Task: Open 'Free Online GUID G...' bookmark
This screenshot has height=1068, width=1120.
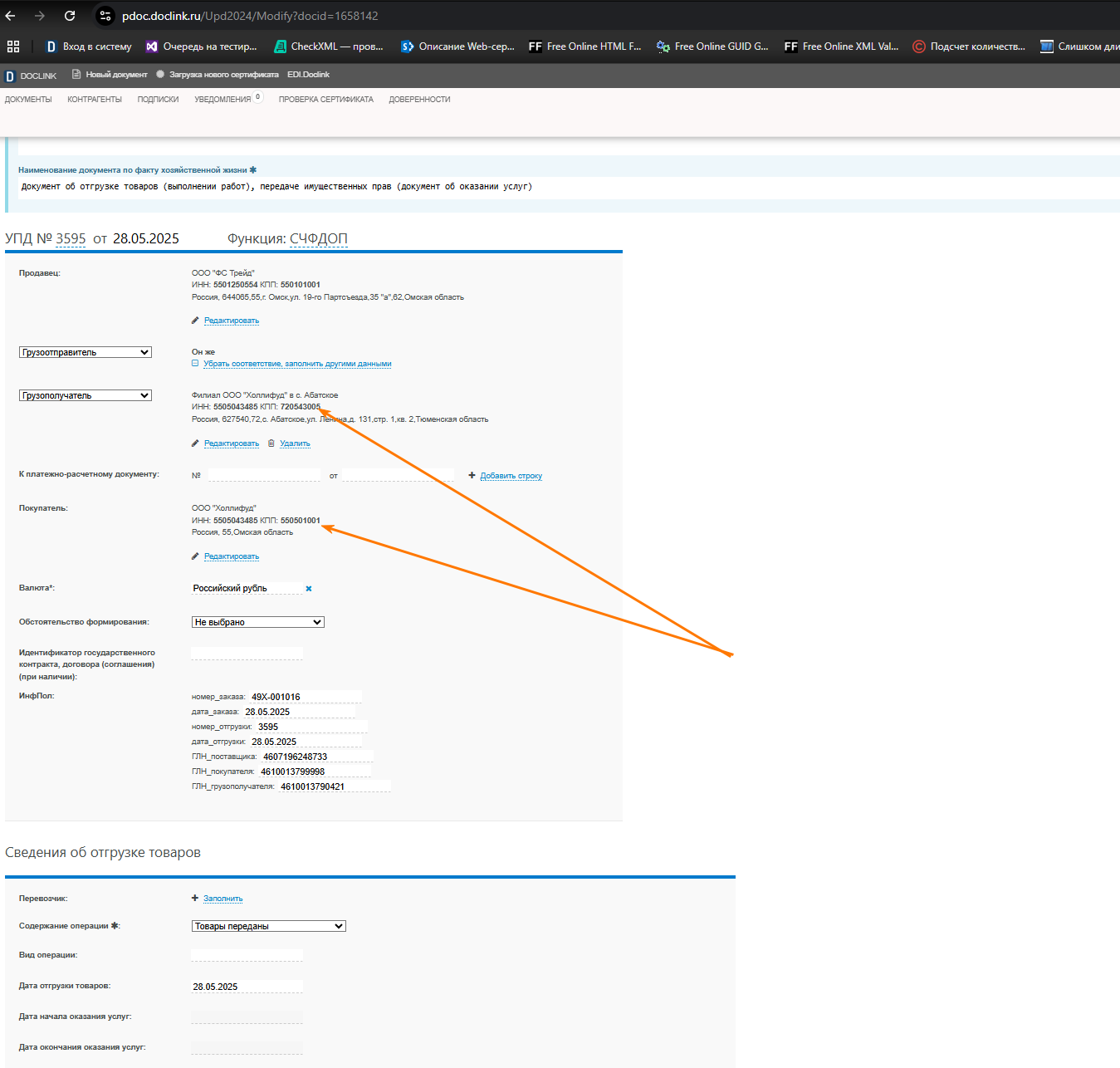Action: (713, 47)
